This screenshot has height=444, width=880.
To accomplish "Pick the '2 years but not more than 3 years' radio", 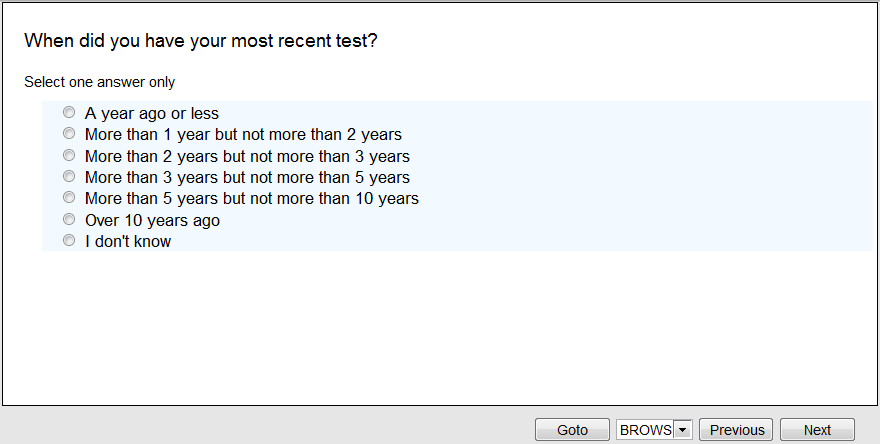I will 69,156.
